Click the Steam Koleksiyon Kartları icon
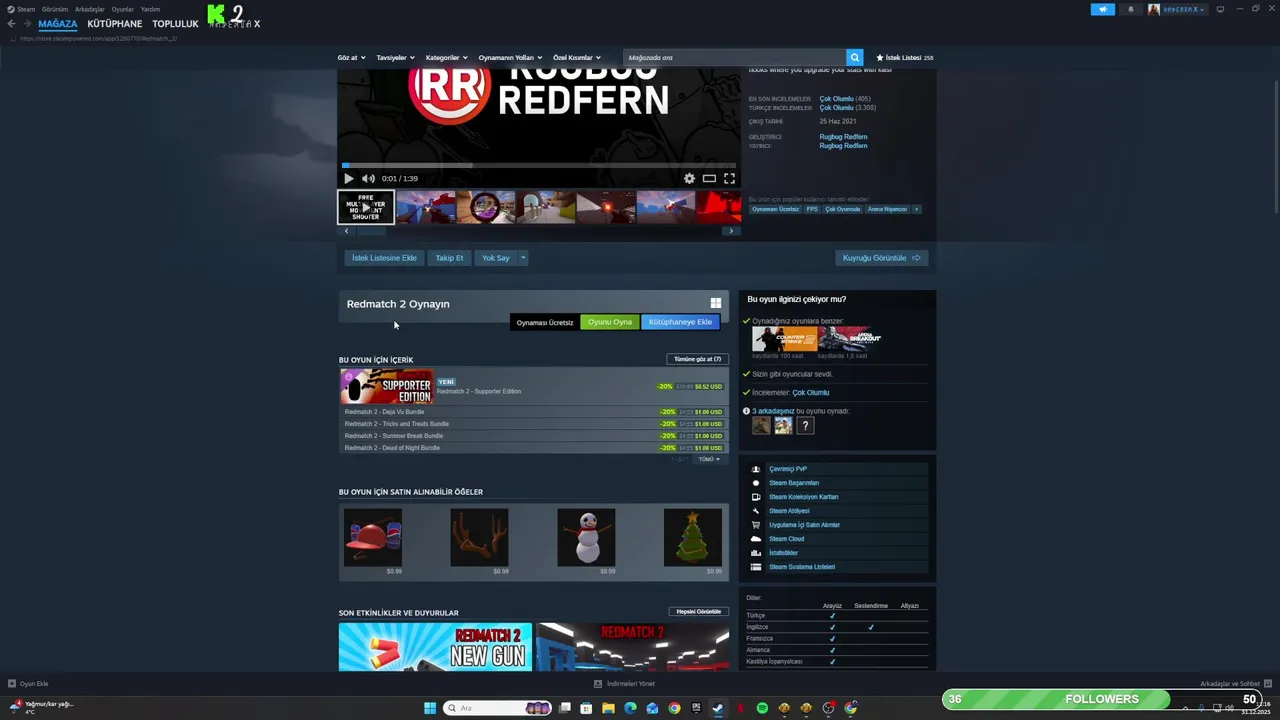 coord(756,497)
